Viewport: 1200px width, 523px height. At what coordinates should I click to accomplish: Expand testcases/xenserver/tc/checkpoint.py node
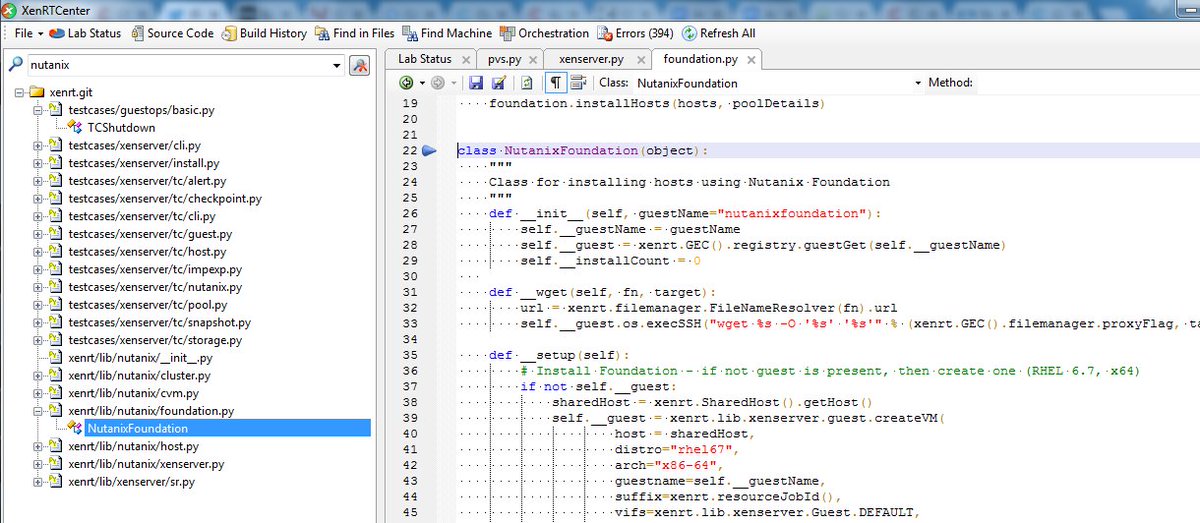coord(39,199)
